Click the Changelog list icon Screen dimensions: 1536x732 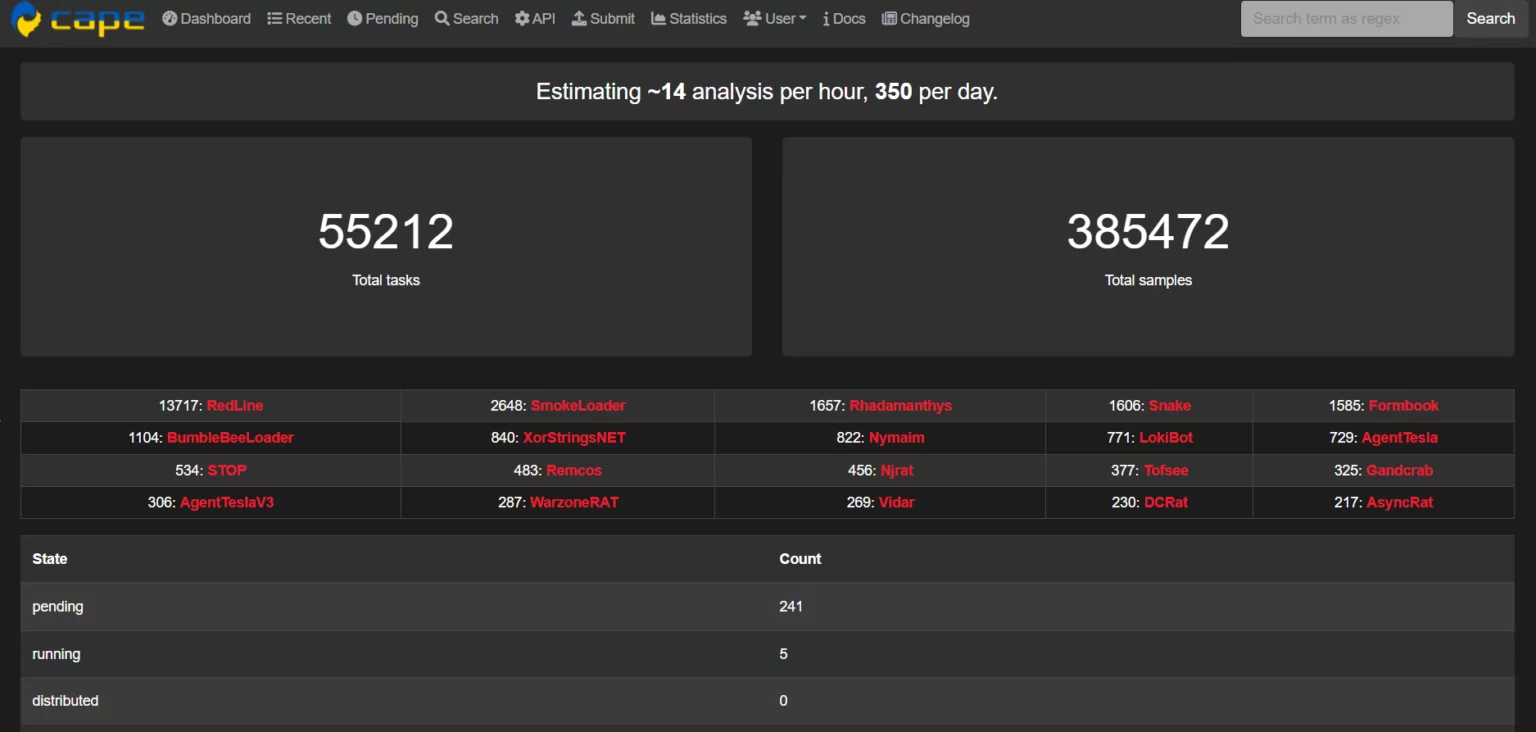point(888,18)
